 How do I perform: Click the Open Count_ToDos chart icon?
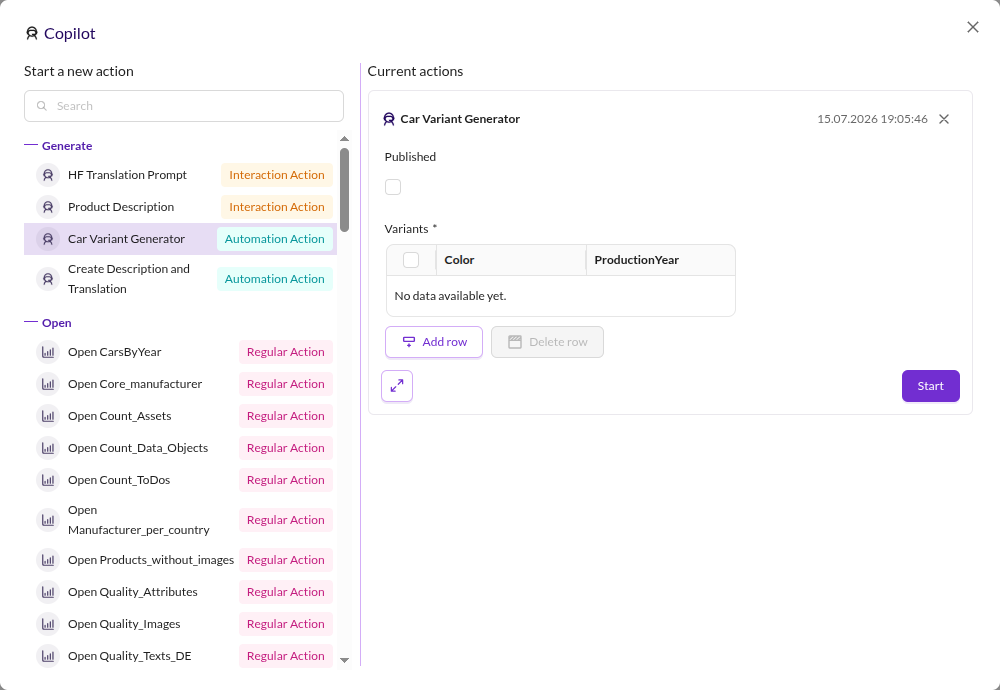(x=48, y=480)
